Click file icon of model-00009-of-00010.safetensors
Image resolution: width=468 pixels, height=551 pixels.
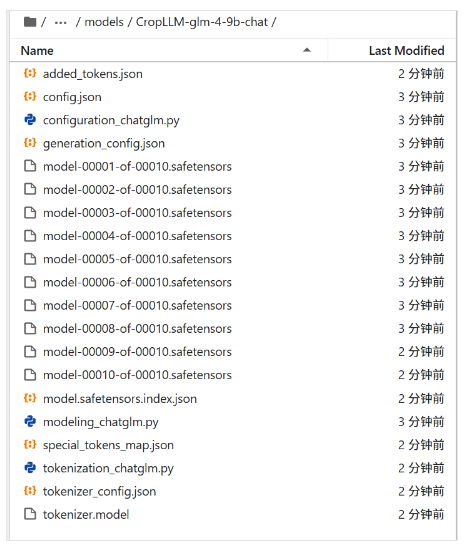(30, 351)
